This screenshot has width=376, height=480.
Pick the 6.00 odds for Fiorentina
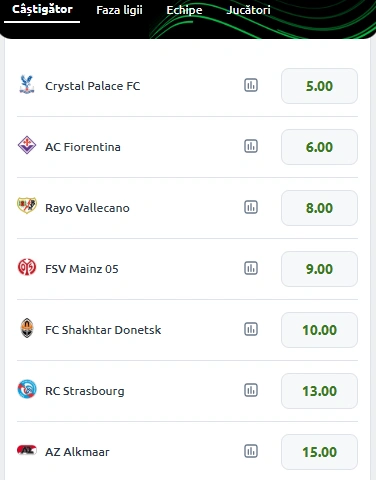coord(319,147)
